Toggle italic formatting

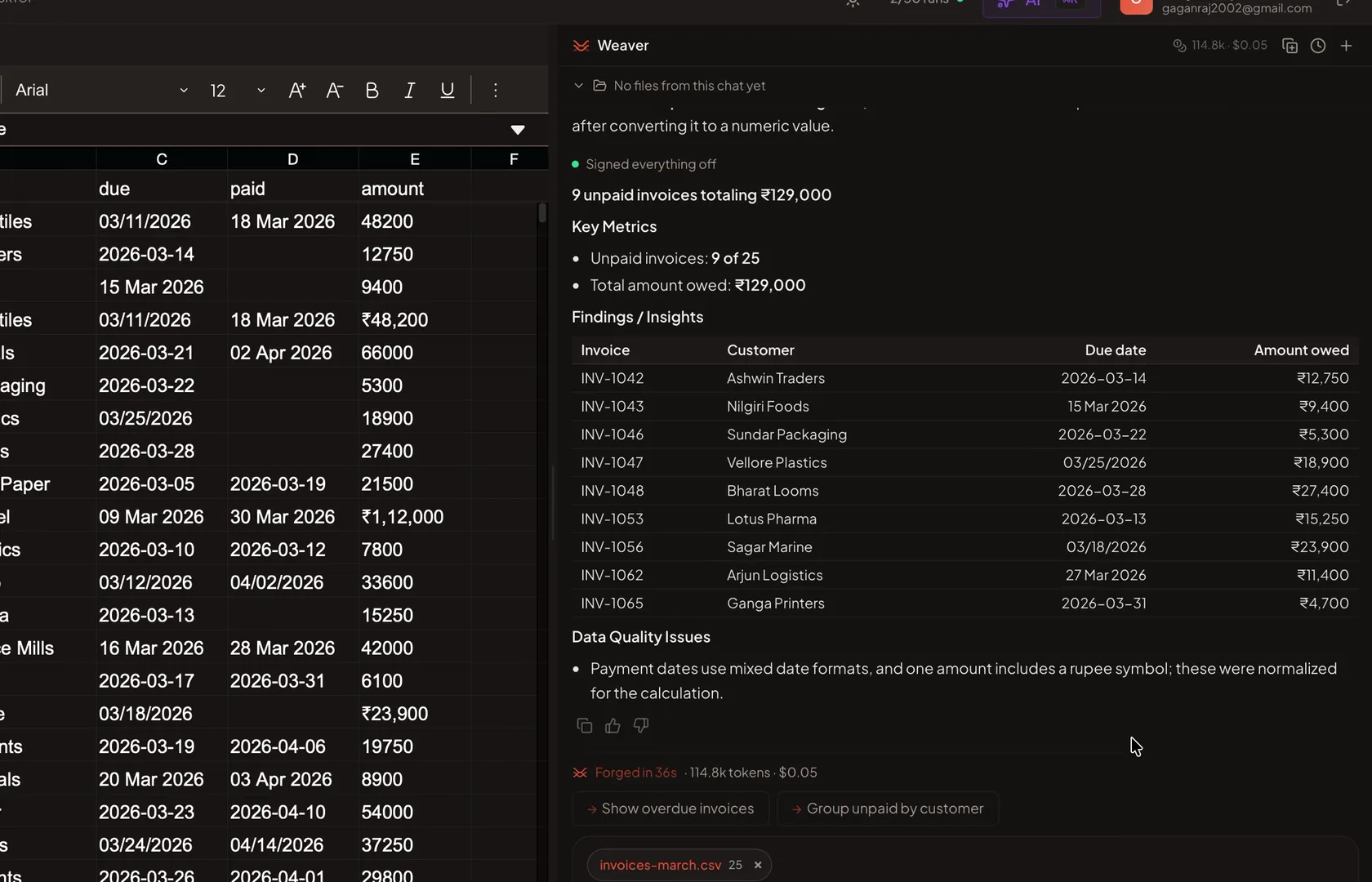coord(410,91)
